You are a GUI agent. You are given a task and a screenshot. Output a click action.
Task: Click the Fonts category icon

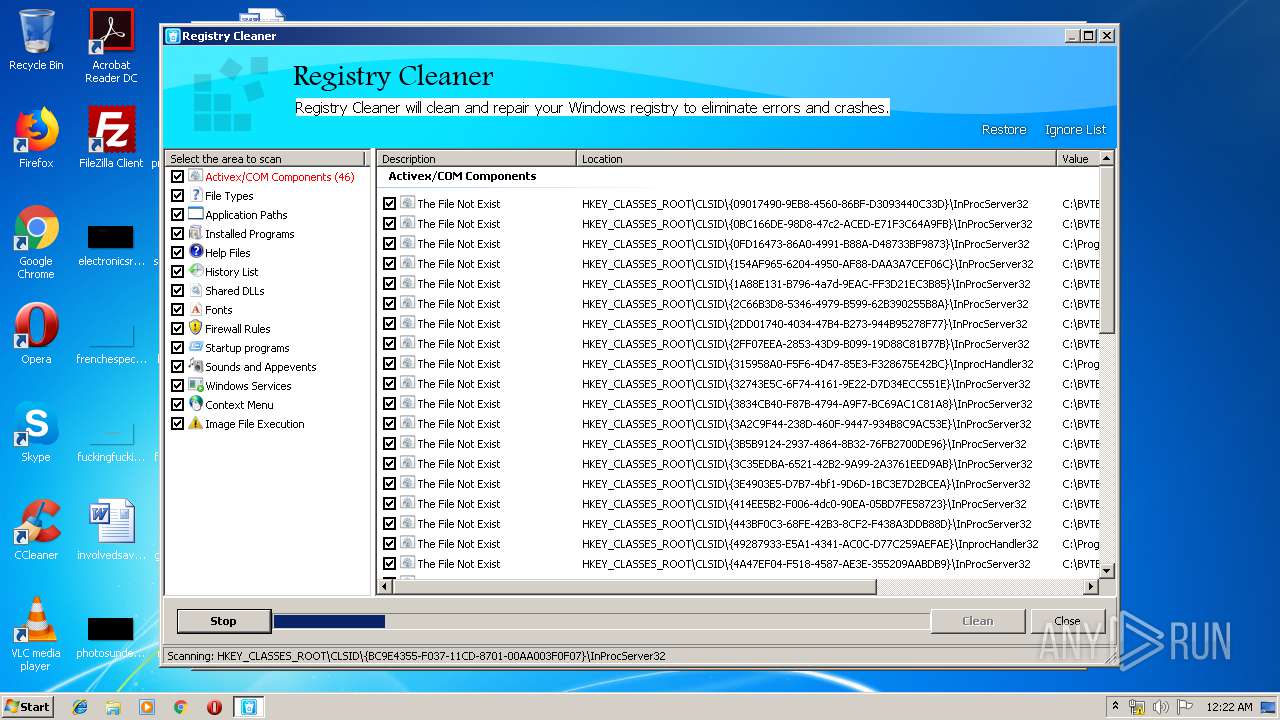(x=196, y=309)
